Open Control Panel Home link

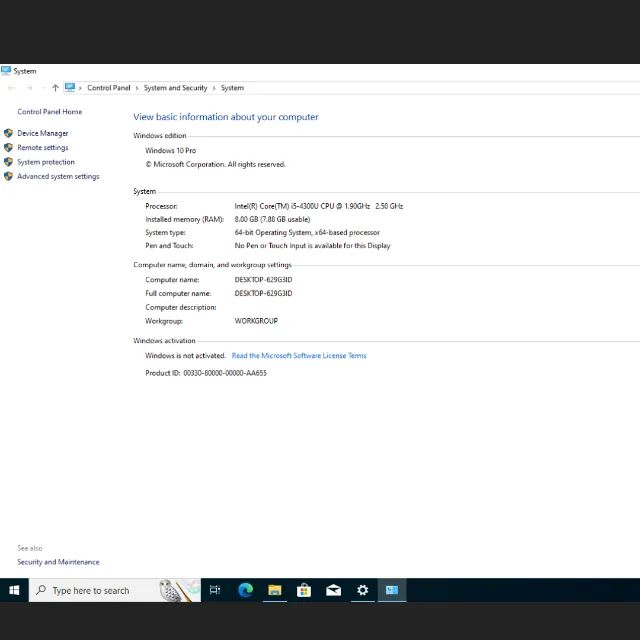click(50, 111)
